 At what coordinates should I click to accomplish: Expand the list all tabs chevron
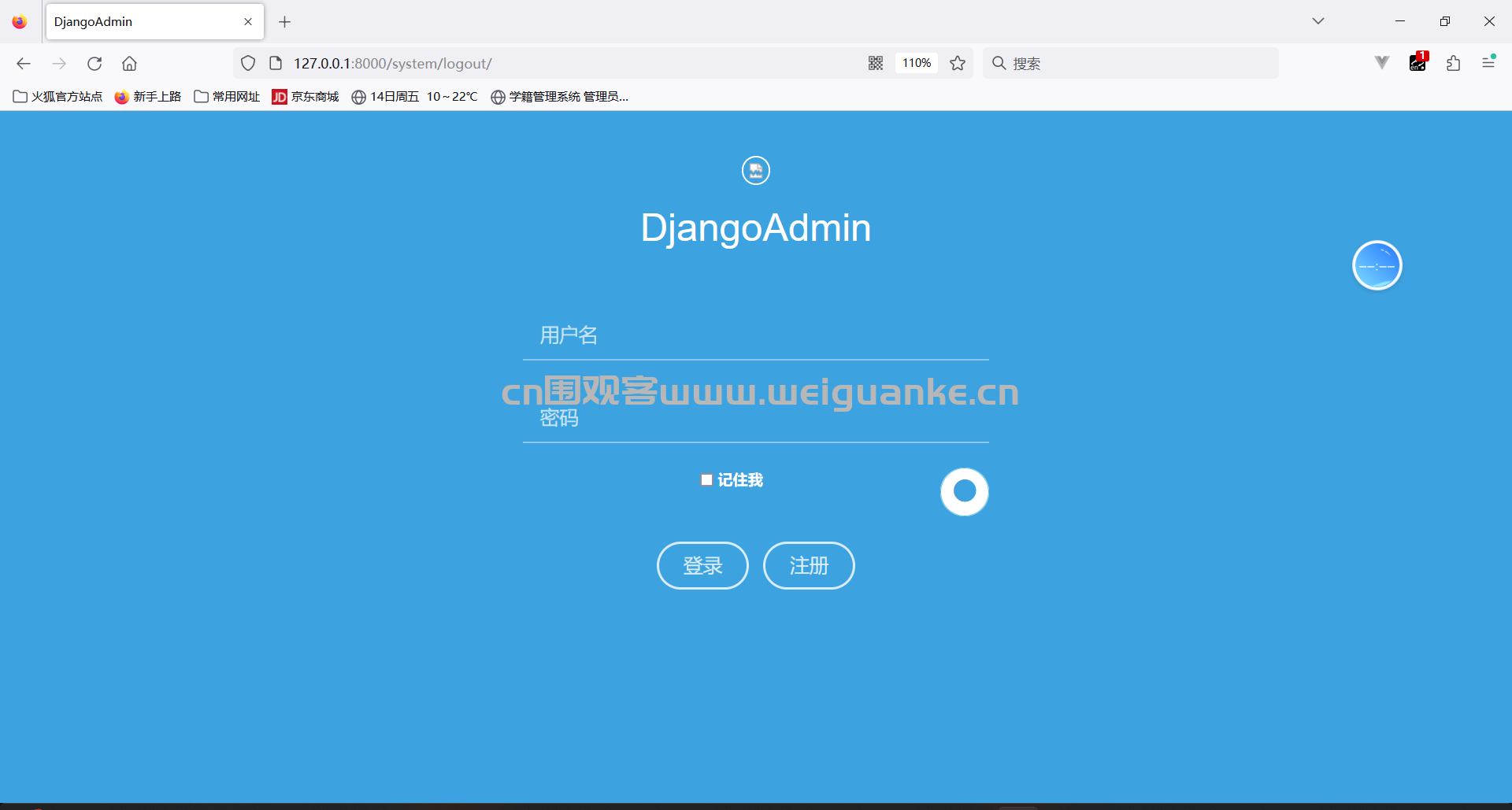[1318, 21]
